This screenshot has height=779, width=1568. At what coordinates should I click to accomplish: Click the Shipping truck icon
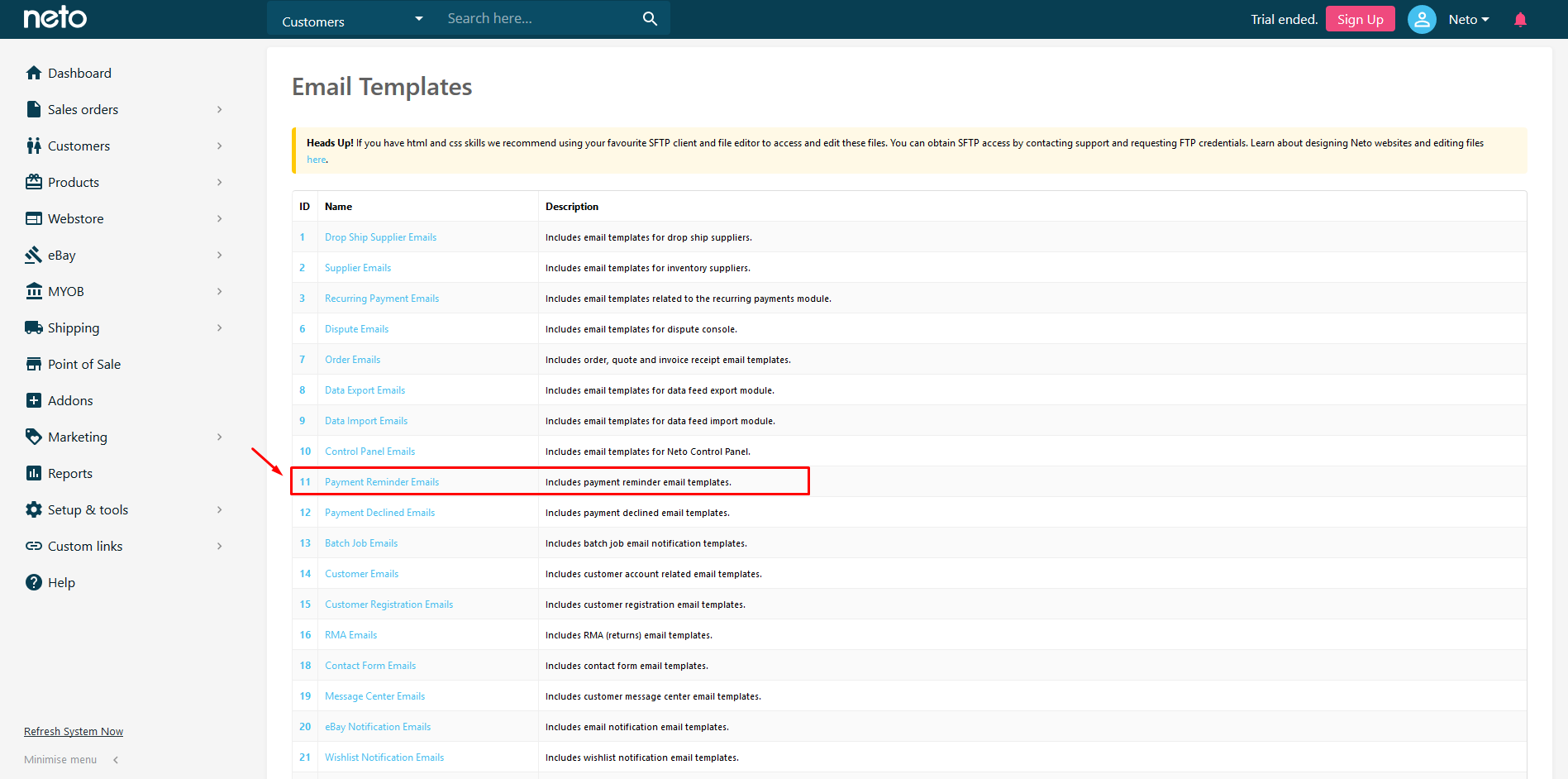pyautogui.click(x=34, y=327)
